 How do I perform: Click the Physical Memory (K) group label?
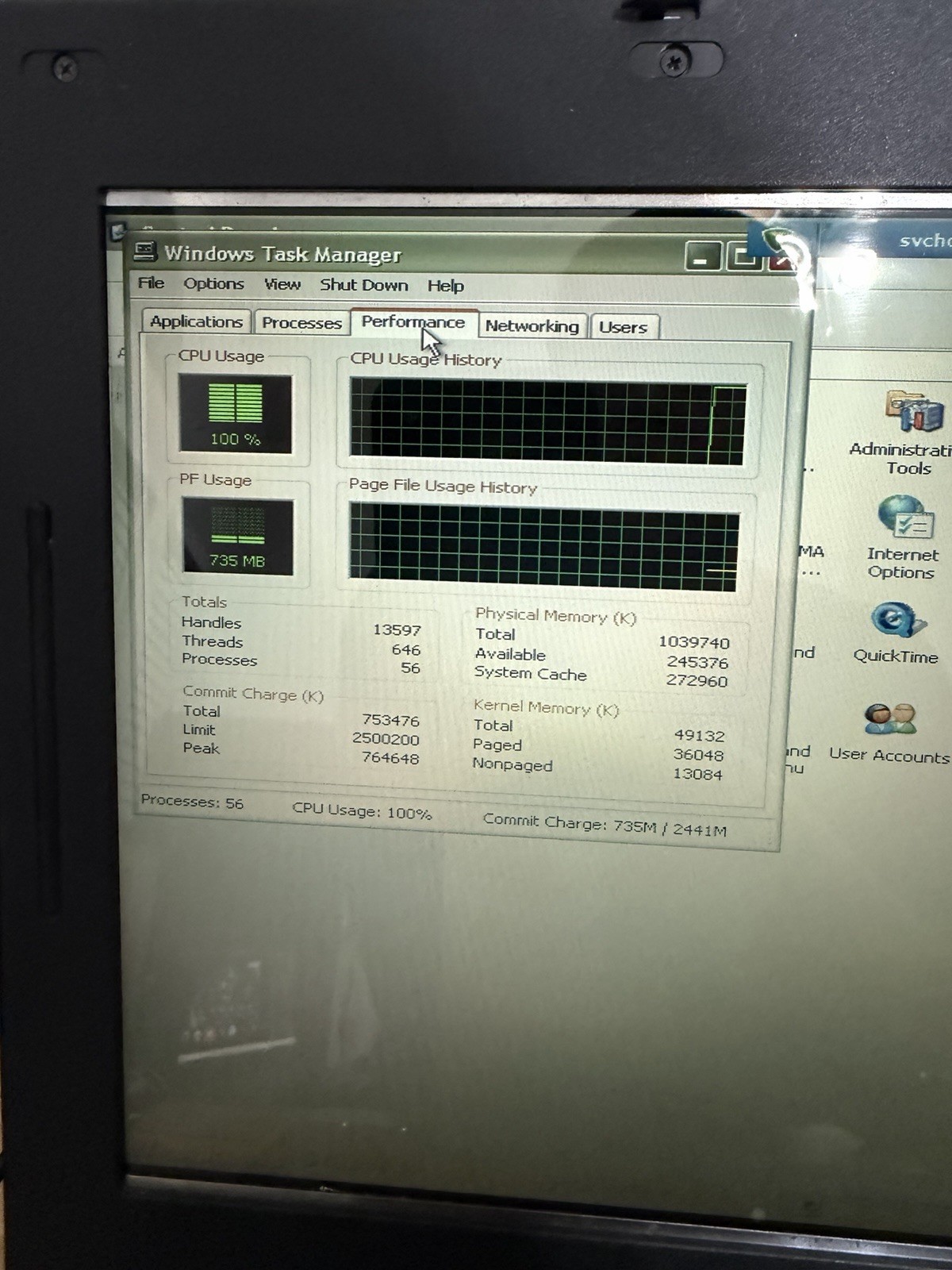click(x=555, y=616)
